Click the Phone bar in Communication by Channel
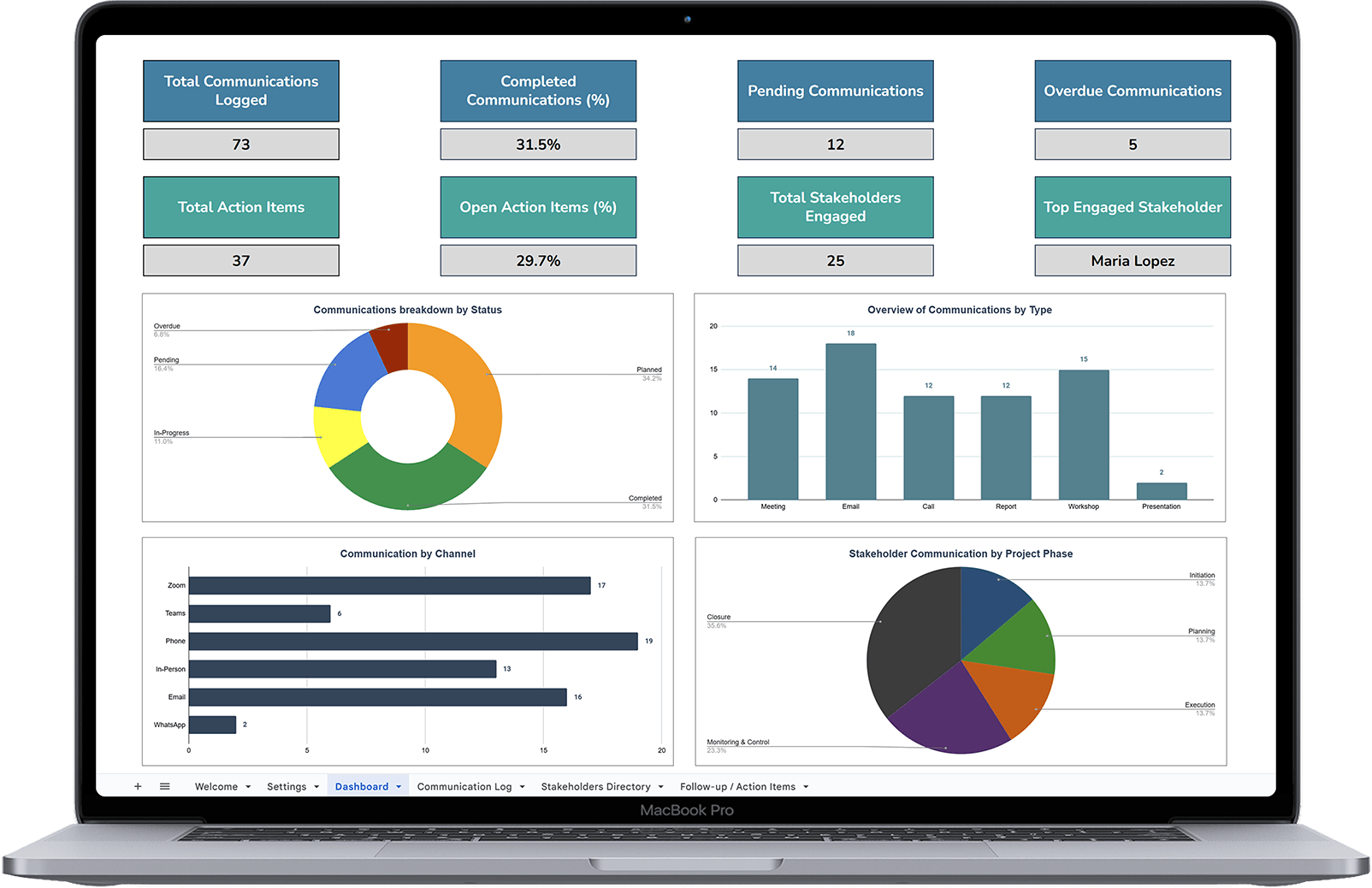Image resolution: width=1372 pixels, height=888 pixels. pos(413,642)
